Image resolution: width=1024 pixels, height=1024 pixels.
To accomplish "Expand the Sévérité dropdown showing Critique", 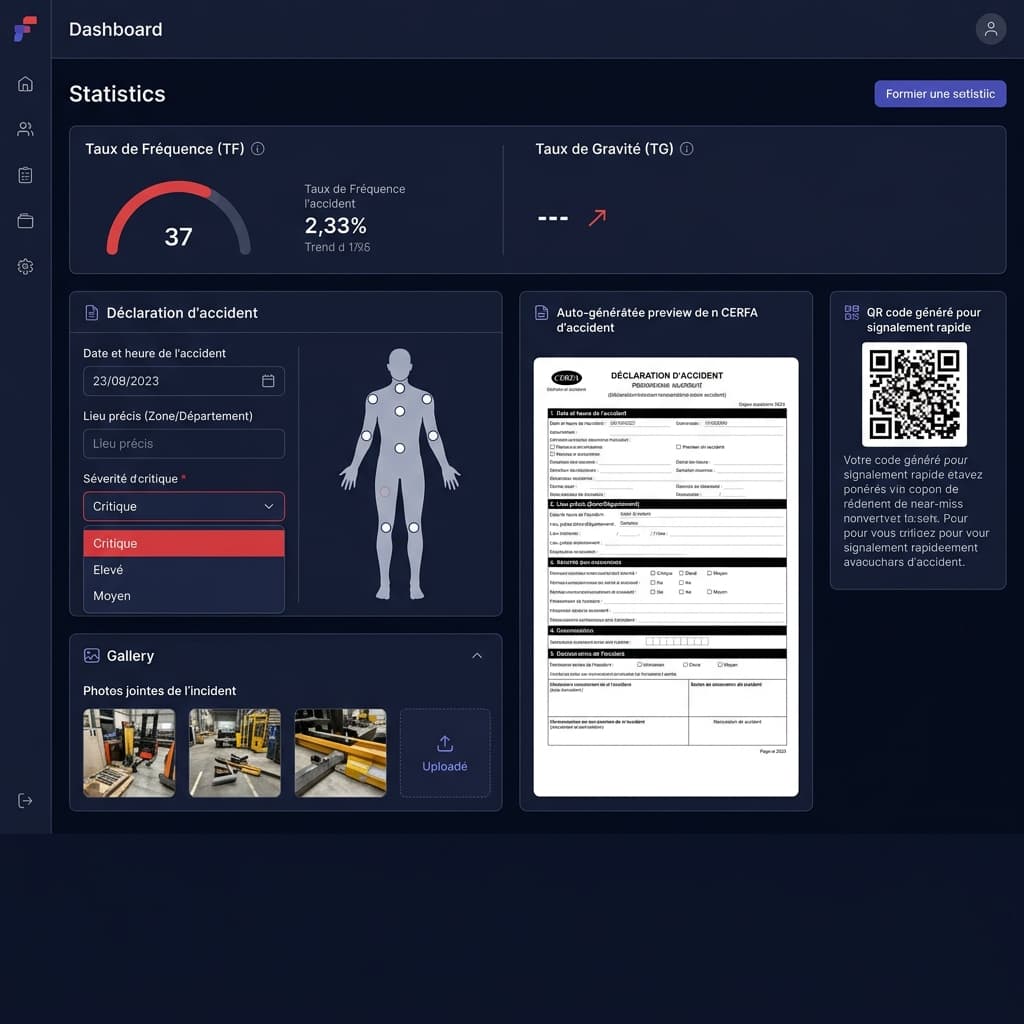I will pyautogui.click(x=184, y=507).
